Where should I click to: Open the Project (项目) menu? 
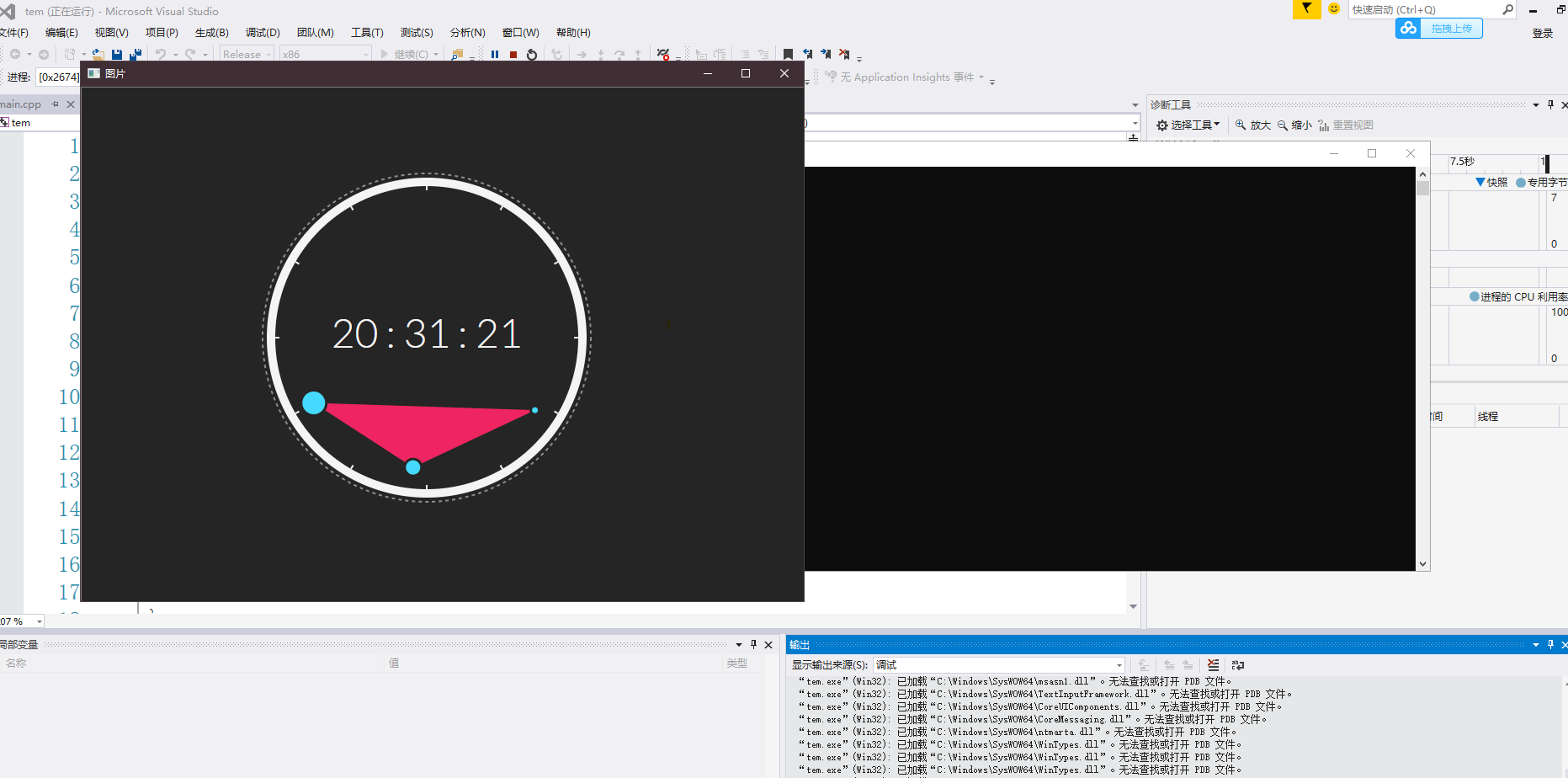(162, 32)
